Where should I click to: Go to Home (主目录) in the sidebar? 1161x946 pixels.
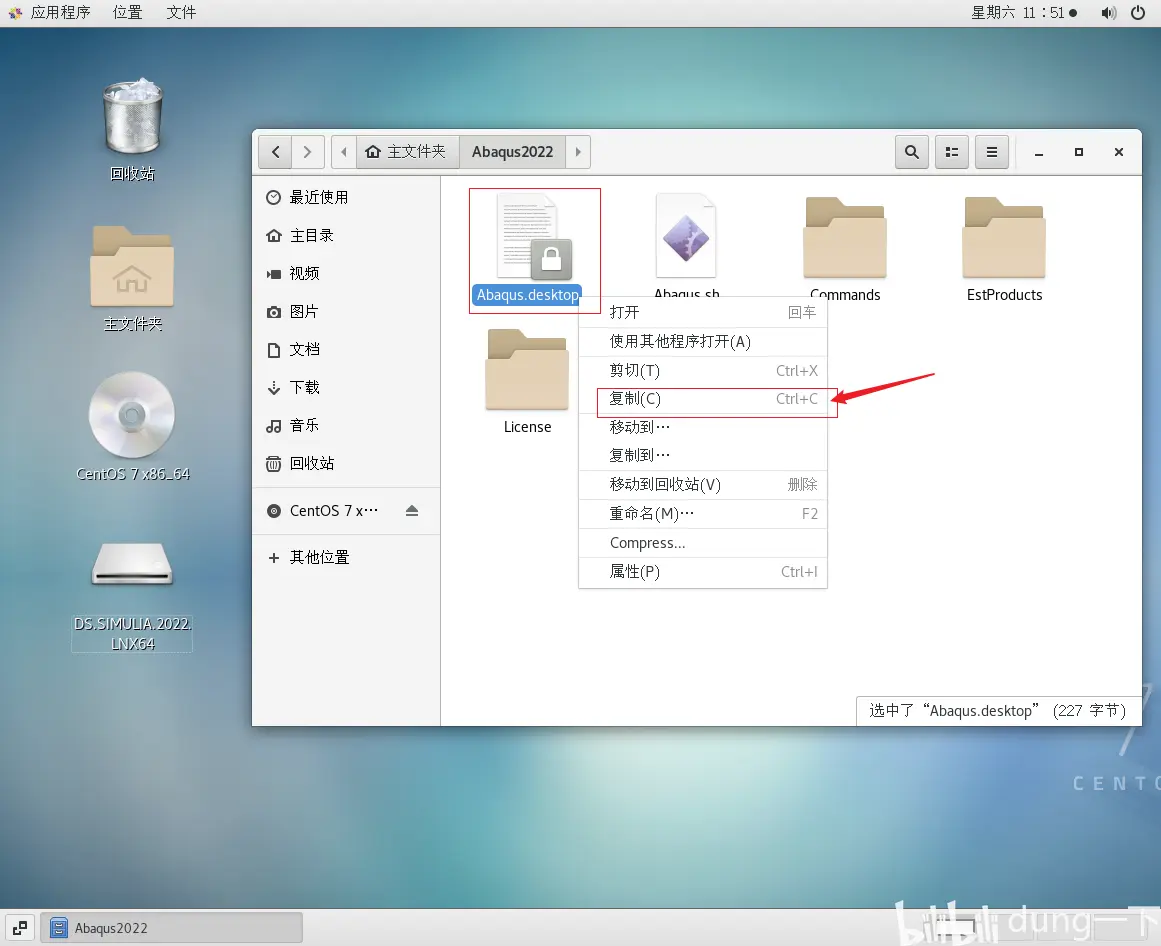[x=347, y=235]
